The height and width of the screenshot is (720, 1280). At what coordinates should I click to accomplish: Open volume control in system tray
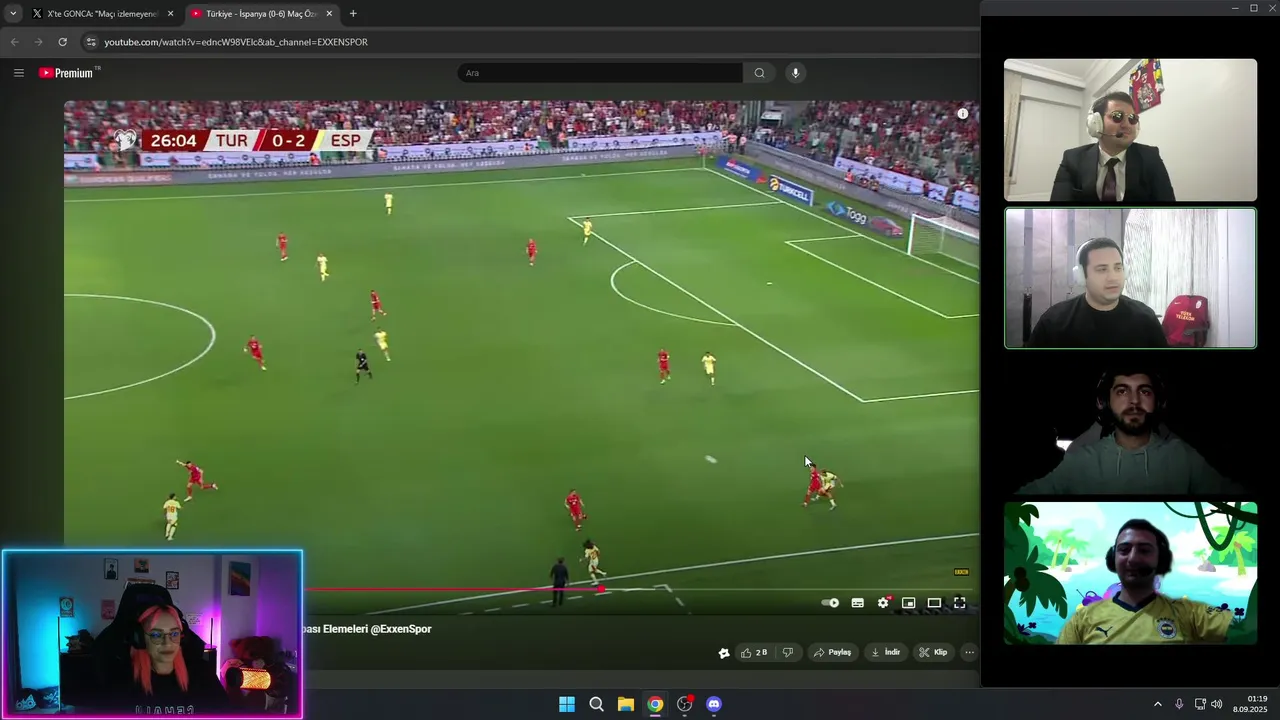1216,704
